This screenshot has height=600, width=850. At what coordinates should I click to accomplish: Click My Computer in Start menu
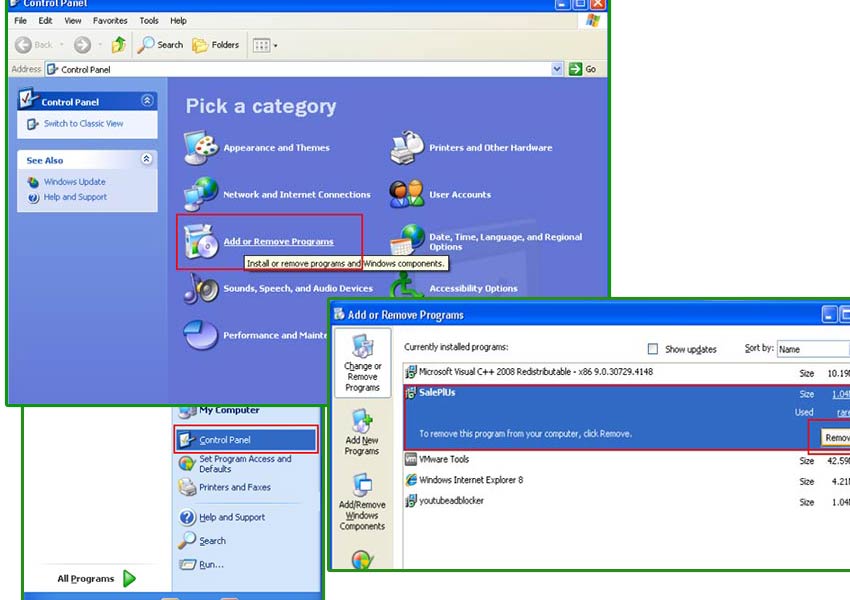(x=229, y=410)
